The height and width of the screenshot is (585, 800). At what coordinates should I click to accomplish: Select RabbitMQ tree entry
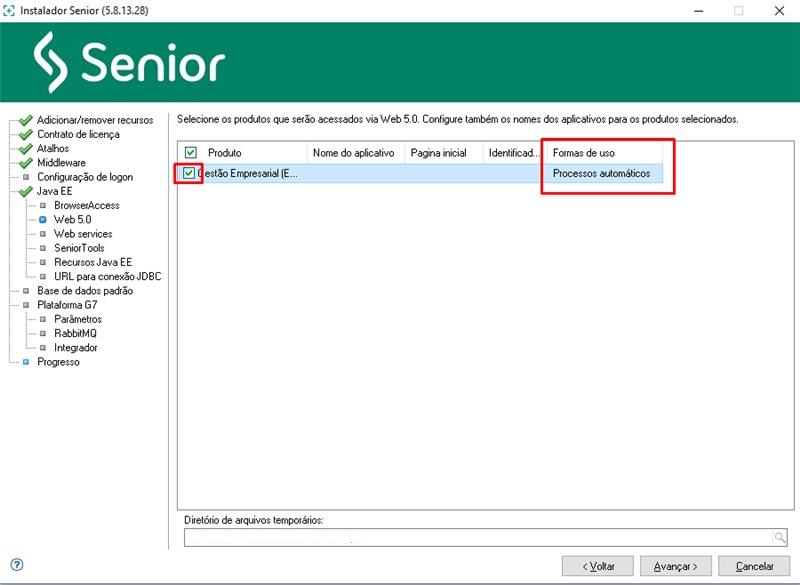click(x=75, y=334)
